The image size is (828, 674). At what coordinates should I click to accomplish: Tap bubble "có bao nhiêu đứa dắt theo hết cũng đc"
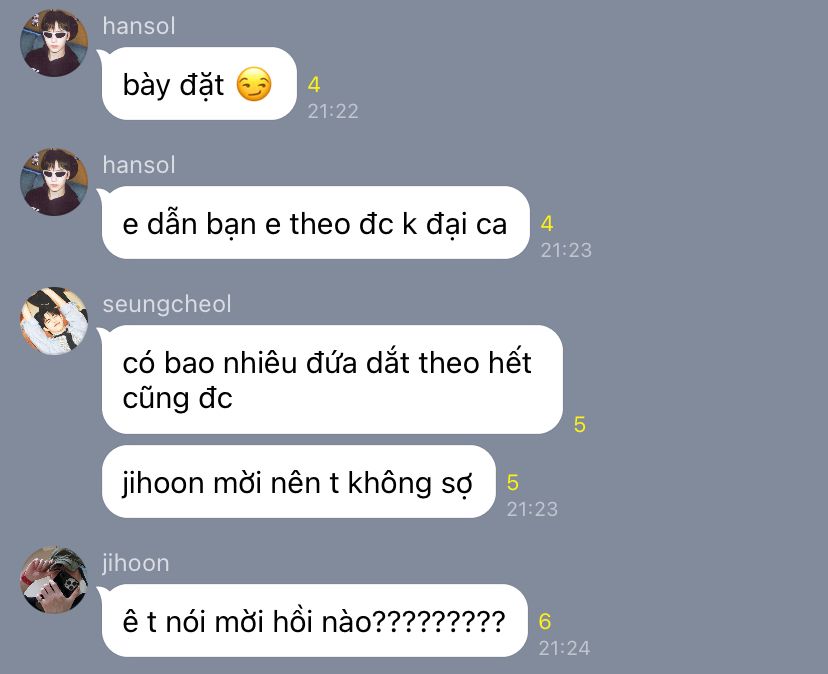[332, 380]
